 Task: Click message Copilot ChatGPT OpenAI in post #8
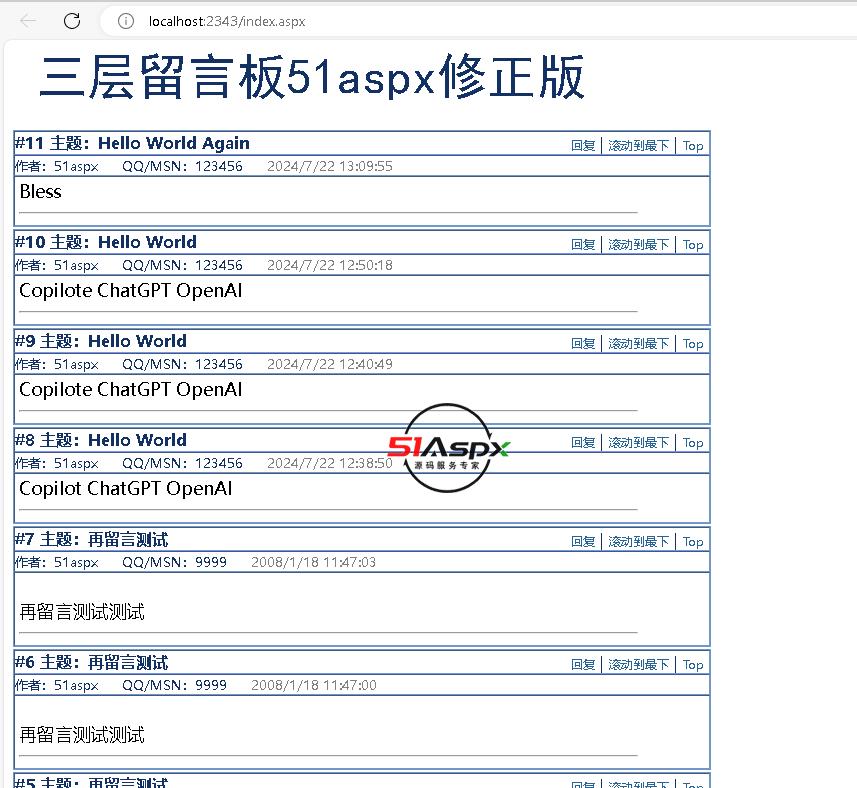(x=126, y=489)
